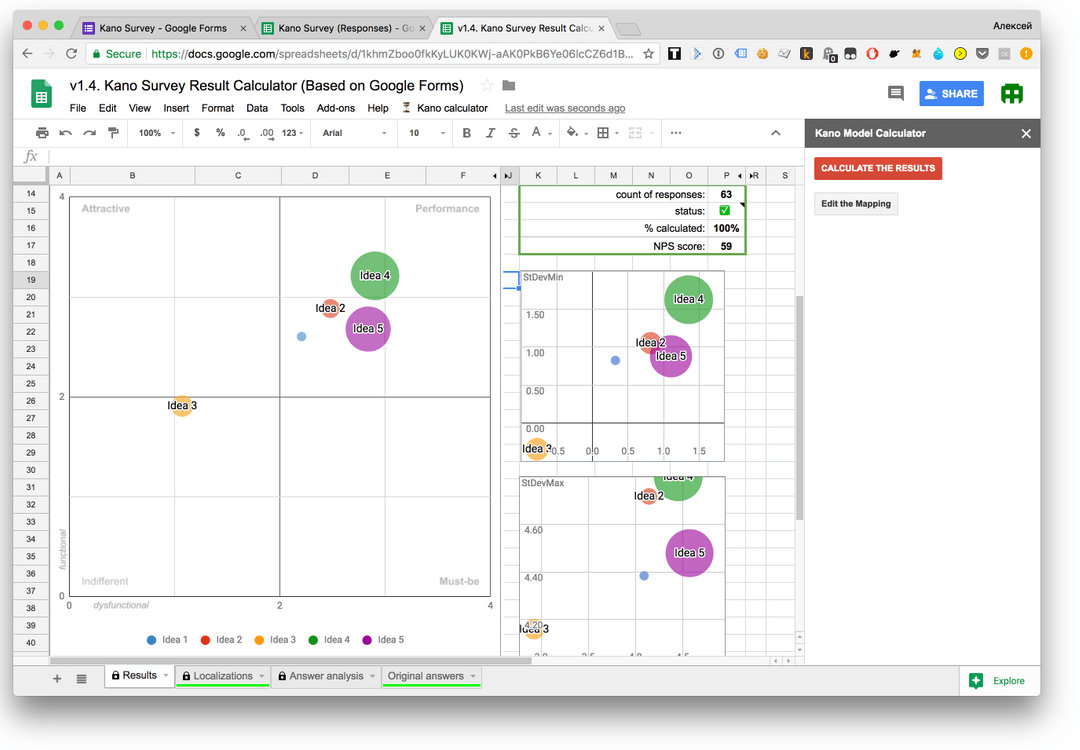Close the Kano Model Calculator sidebar
The width and height of the screenshot is (1080, 750).
pyautogui.click(x=1026, y=134)
